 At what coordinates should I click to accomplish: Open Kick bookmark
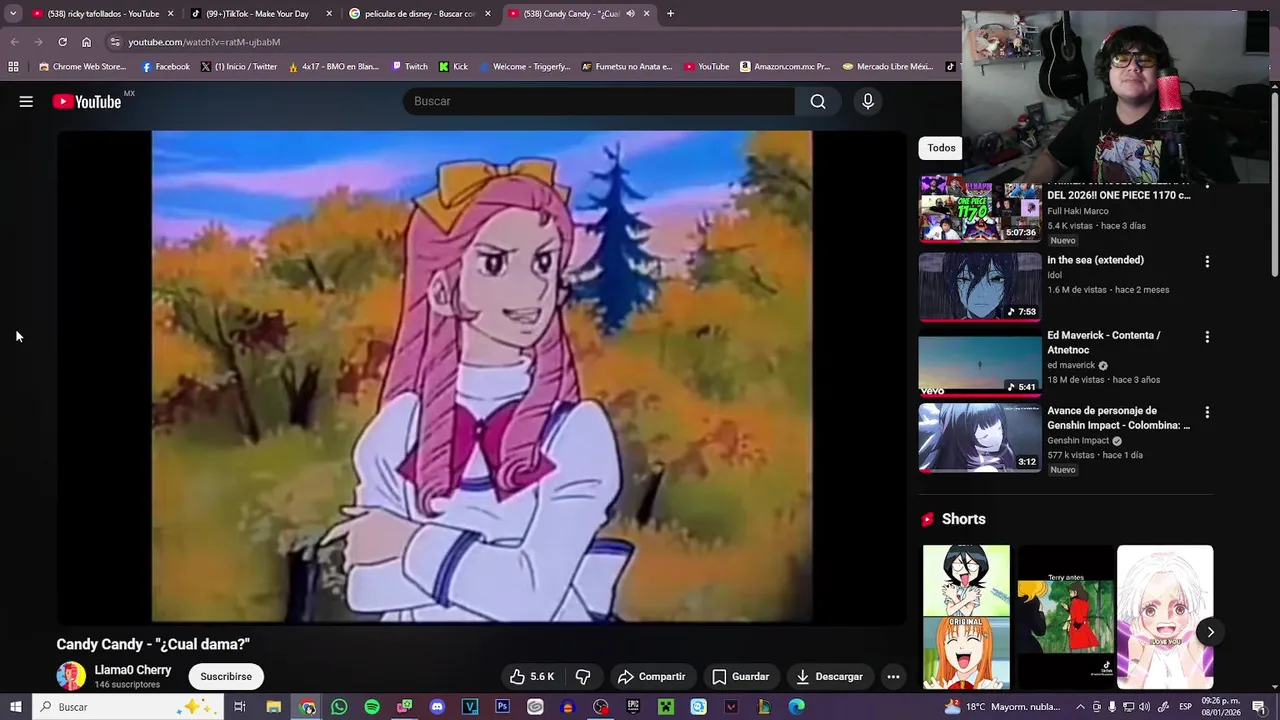(453, 67)
